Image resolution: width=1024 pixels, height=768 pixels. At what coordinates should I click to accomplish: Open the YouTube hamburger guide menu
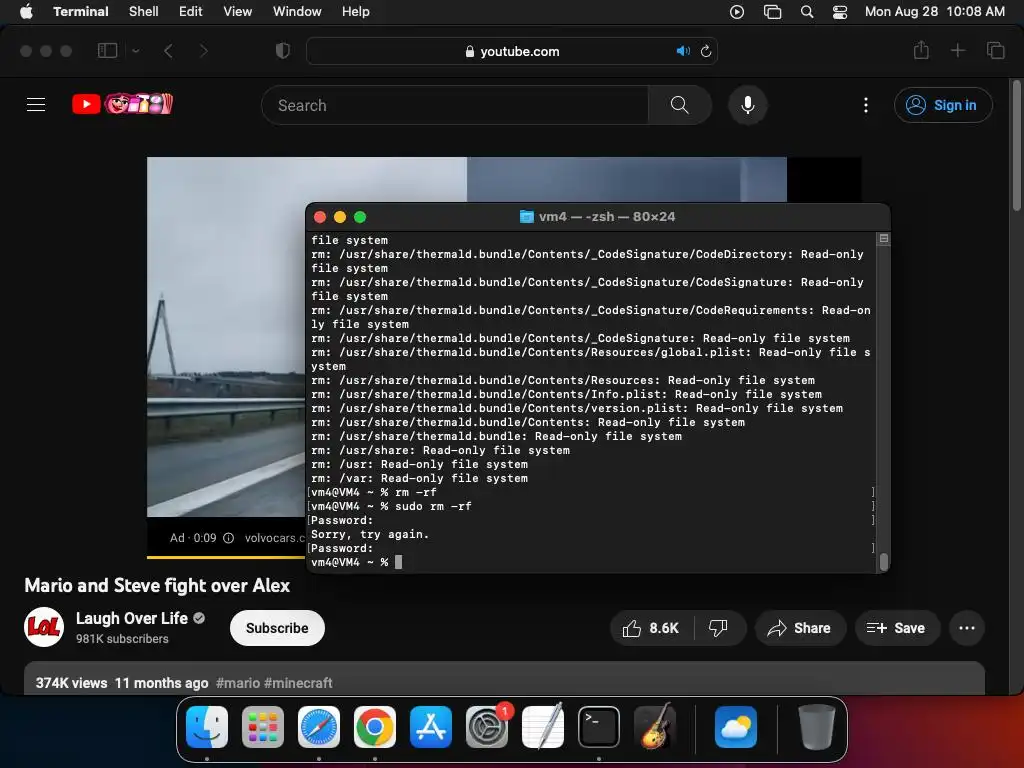pos(36,104)
